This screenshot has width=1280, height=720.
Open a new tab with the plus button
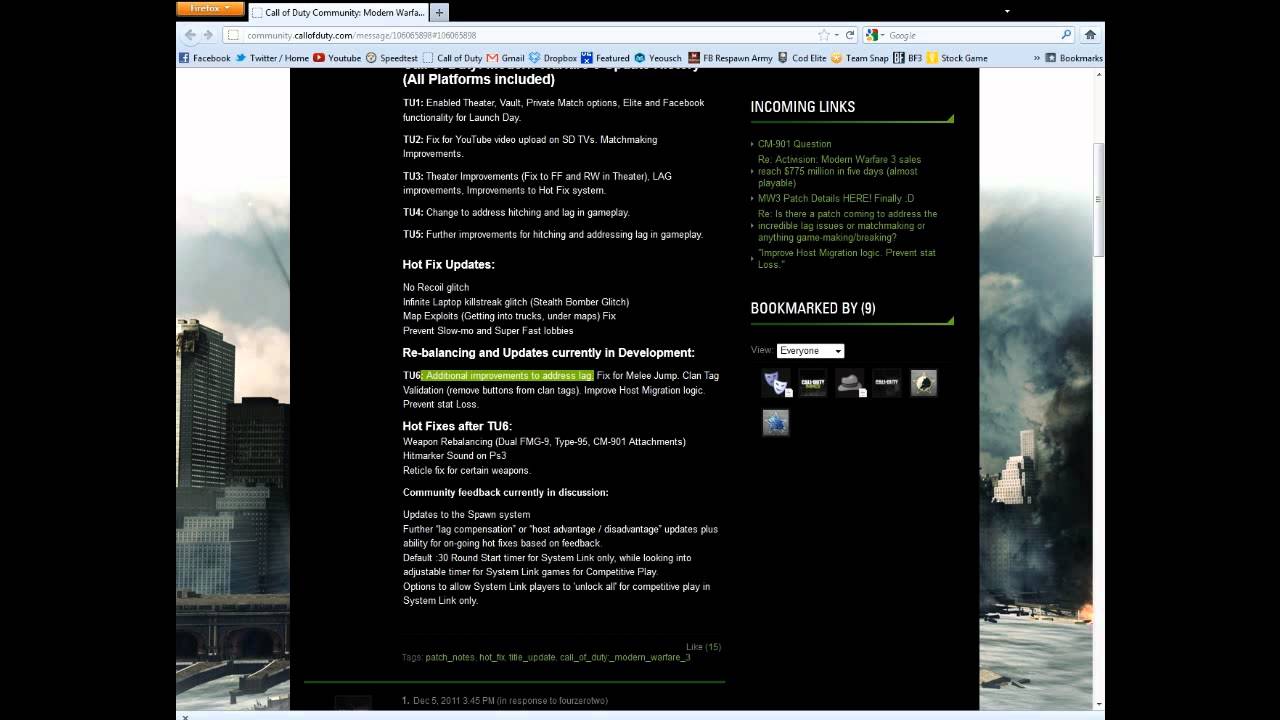coord(439,13)
